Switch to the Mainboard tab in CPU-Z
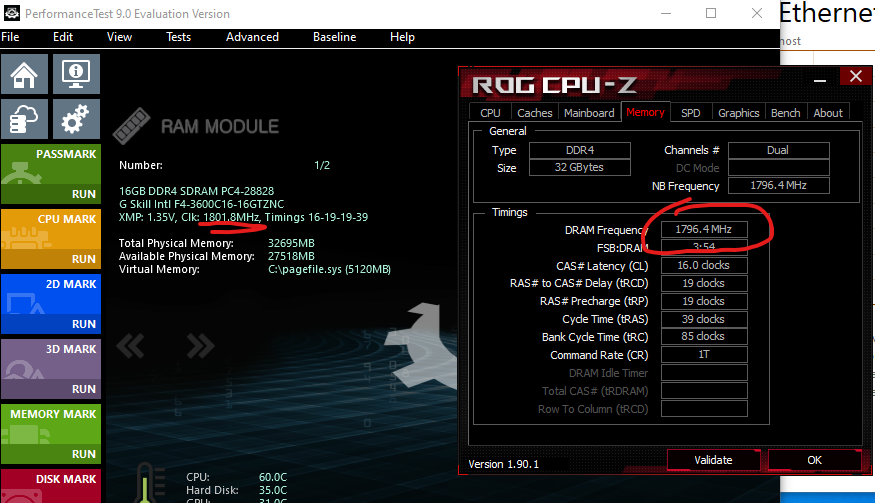 click(589, 113)
